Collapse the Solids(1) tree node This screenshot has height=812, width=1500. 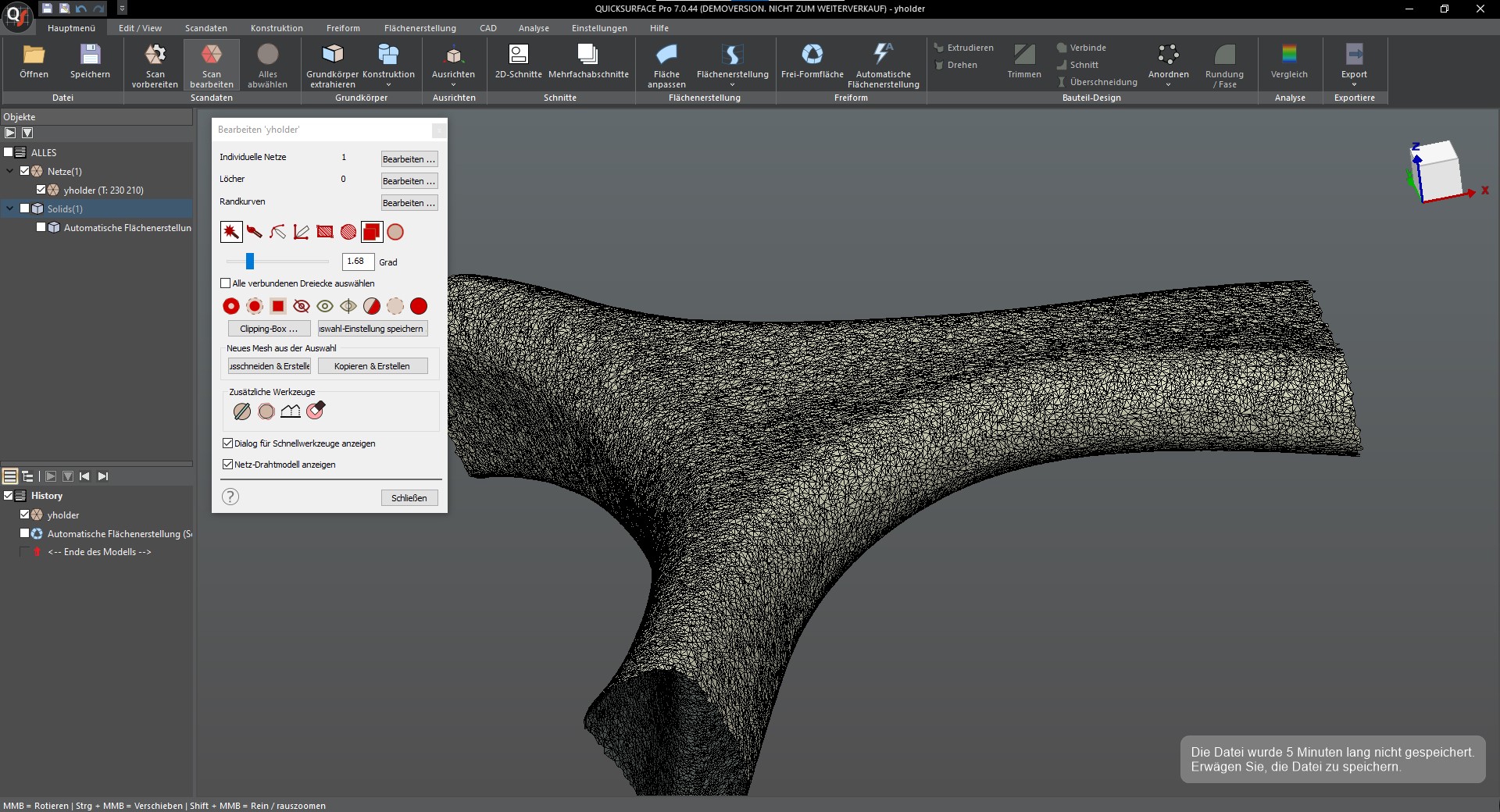click(10, 208)
